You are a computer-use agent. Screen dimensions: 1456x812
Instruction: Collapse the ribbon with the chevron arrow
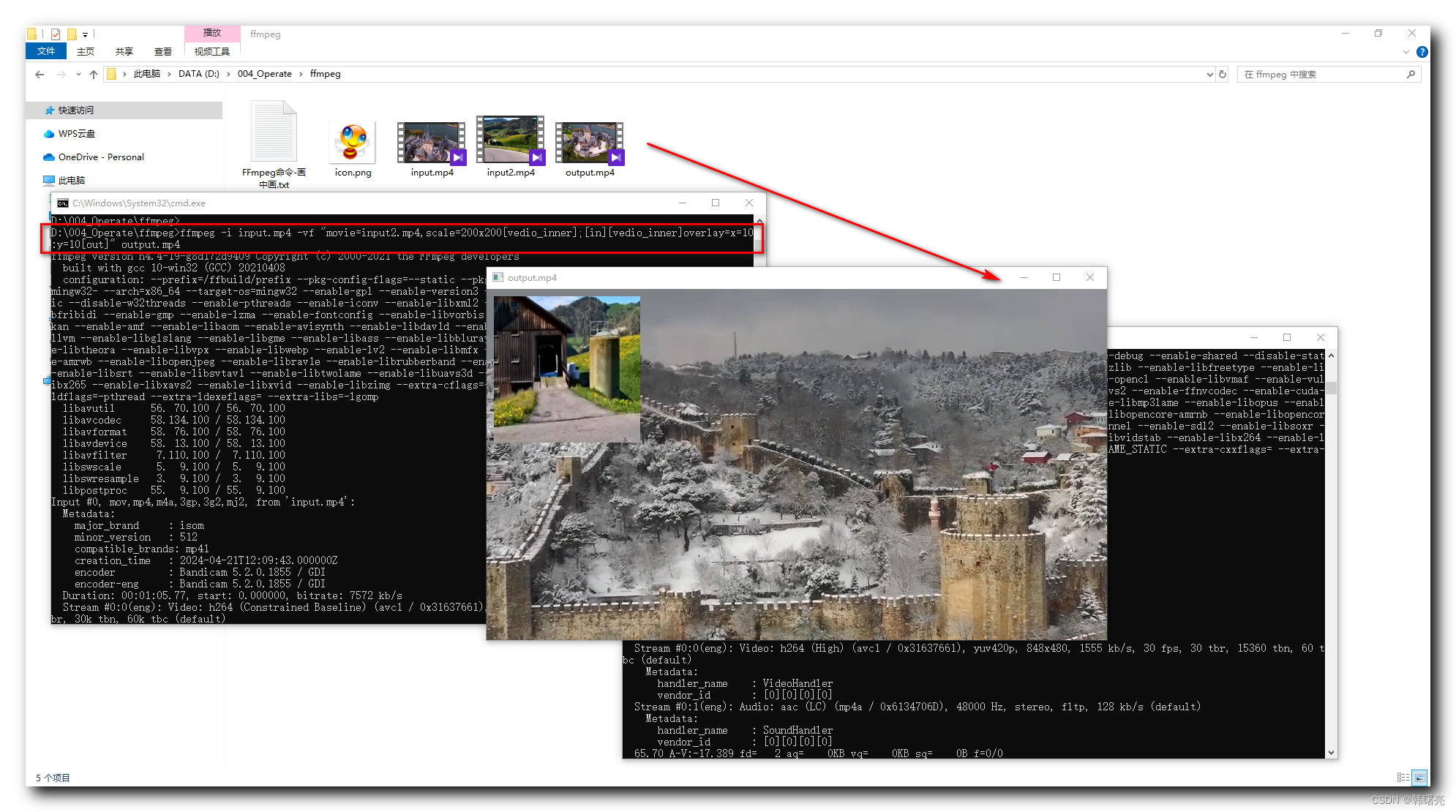(x=1406, y=51)
